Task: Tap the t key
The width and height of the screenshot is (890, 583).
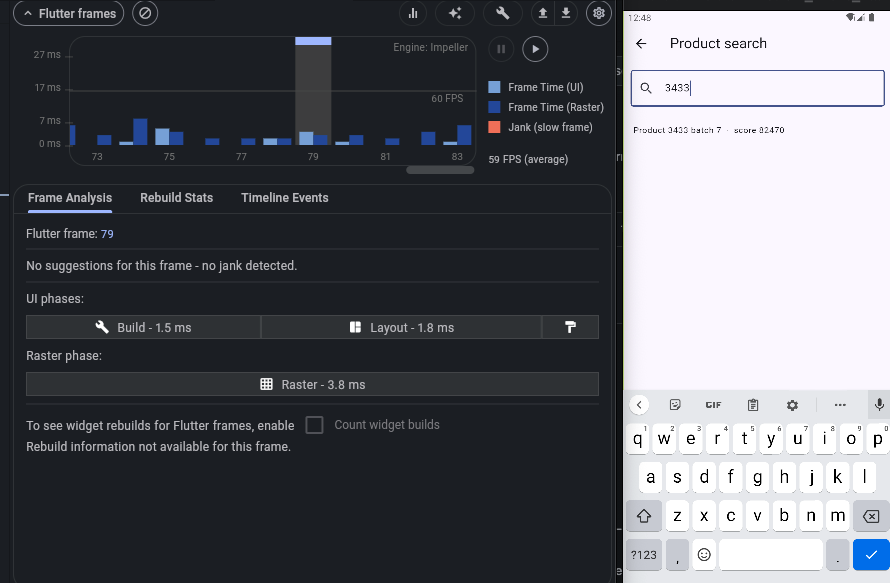Action: (744, 439)
